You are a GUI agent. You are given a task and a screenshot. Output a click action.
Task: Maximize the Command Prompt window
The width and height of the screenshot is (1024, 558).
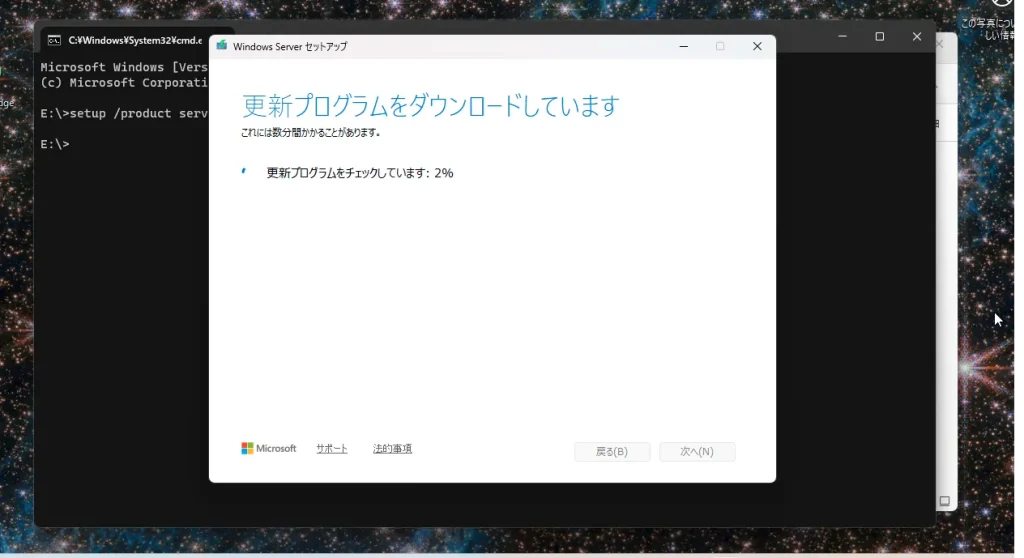pos(880,37)
